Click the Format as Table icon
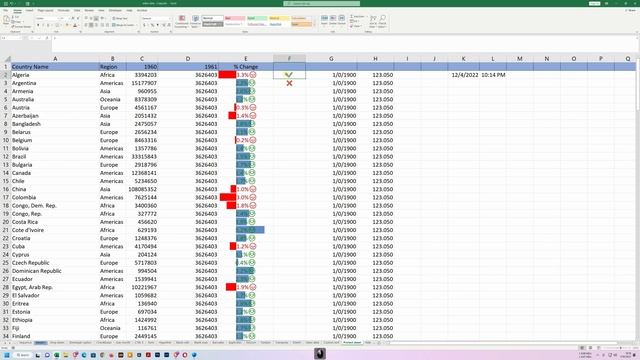 click(x=196, y=20)
